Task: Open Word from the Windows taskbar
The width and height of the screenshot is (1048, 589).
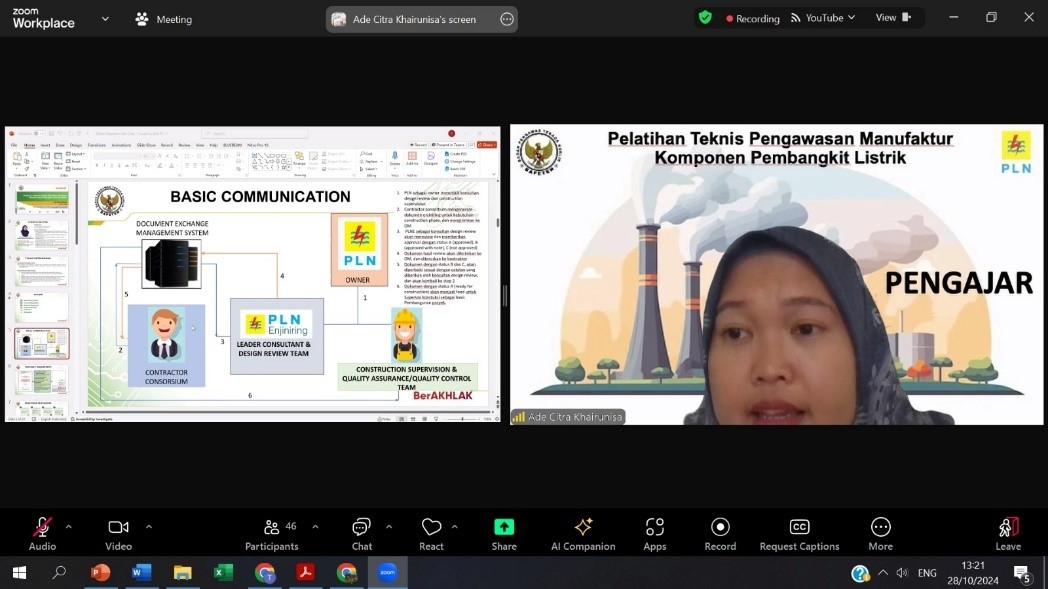Action: pos(141,573)
